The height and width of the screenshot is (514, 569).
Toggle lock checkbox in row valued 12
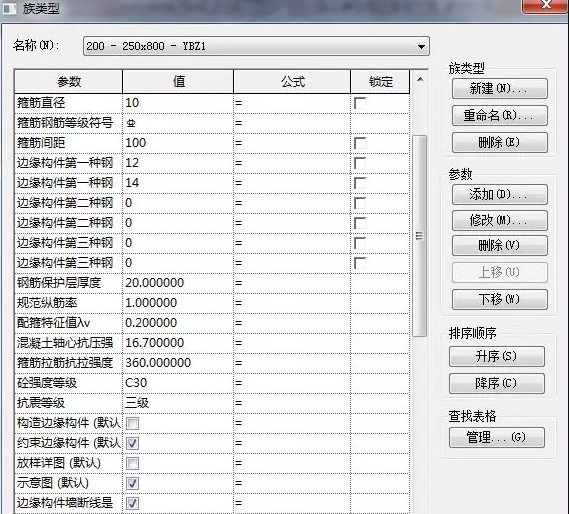(x=360, y=163)
